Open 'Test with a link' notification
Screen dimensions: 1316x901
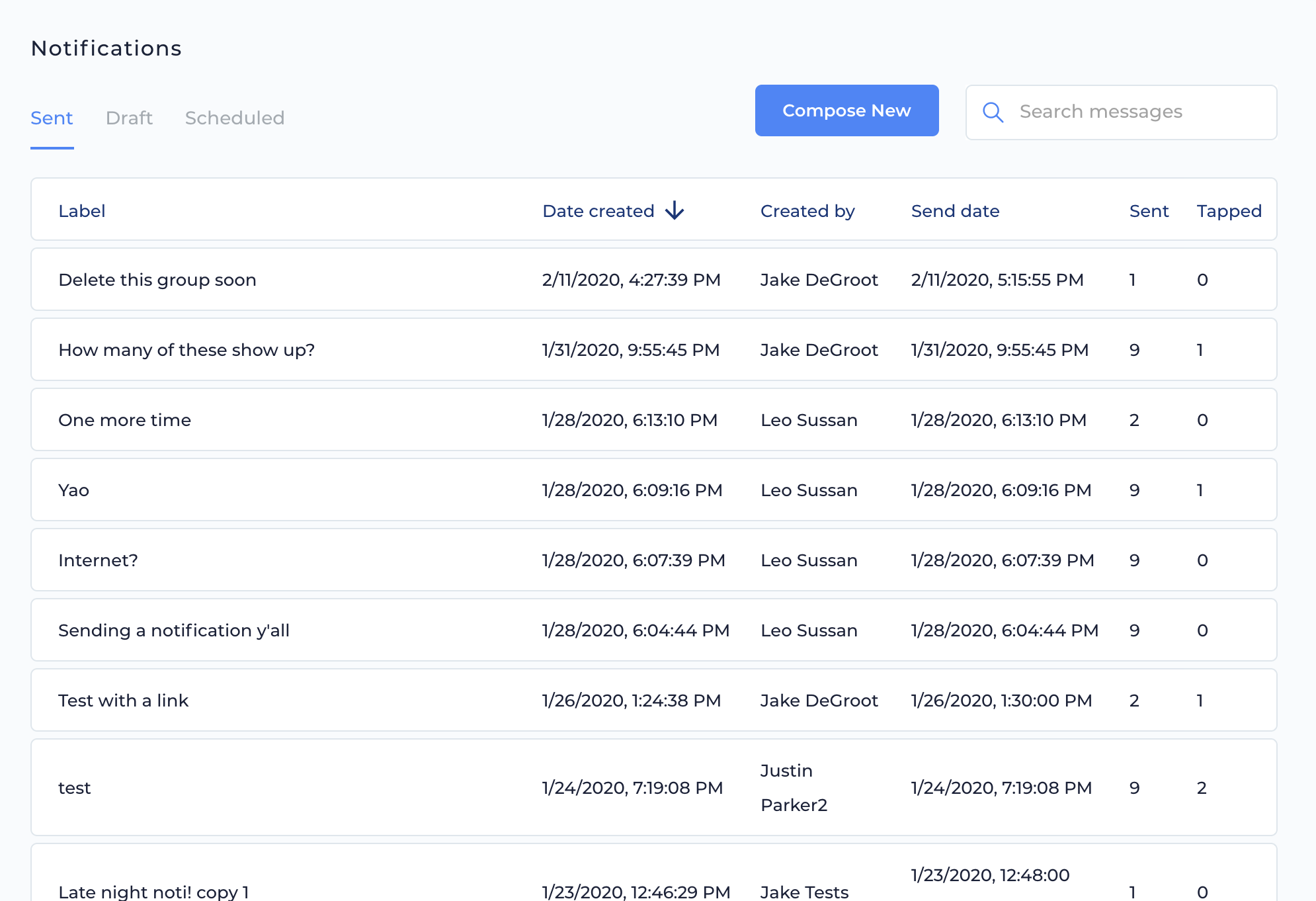(123, 701)
